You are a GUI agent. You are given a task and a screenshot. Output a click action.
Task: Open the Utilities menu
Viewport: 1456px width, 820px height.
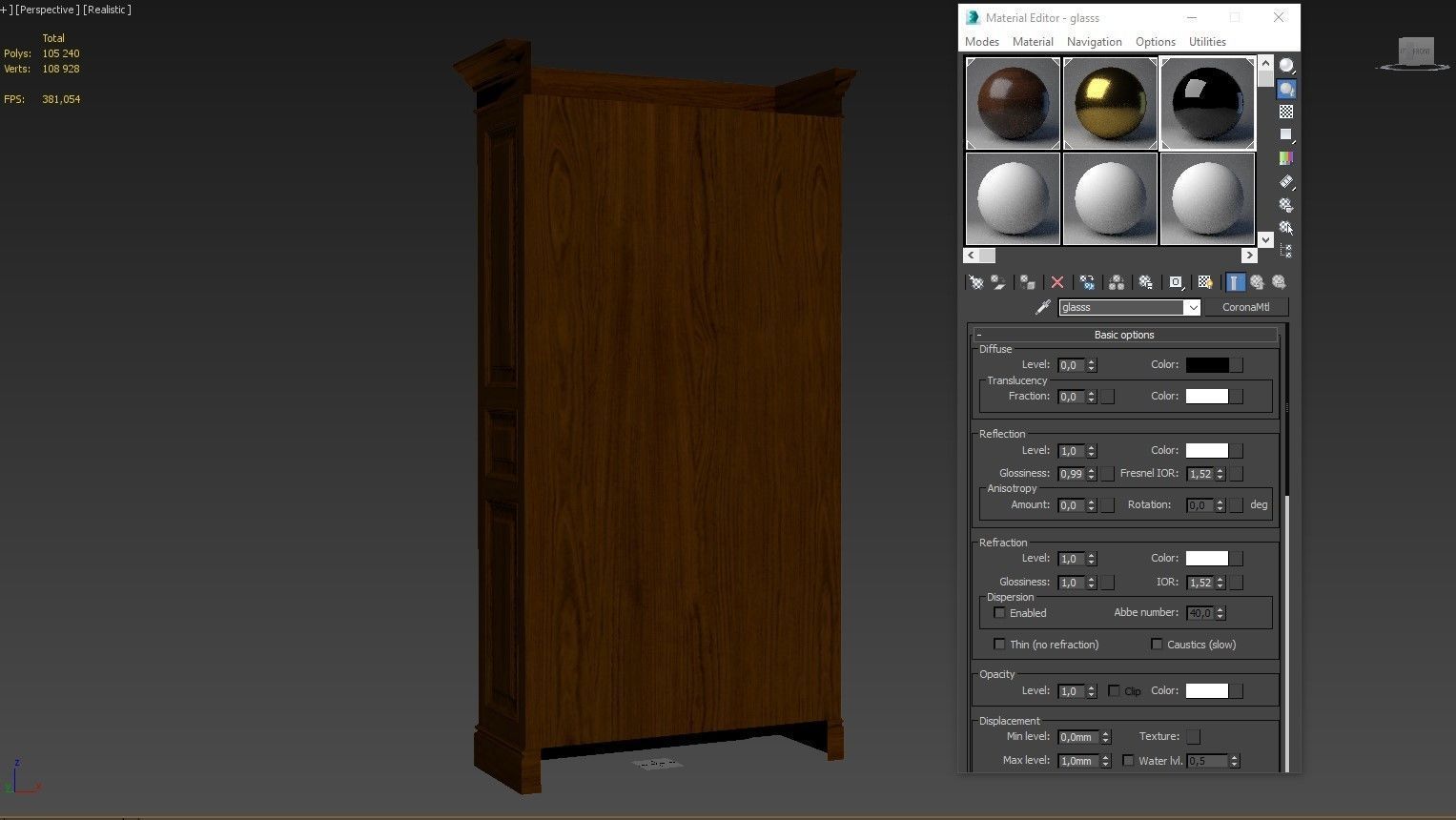pyautogui.click(x=1207, y=42)
